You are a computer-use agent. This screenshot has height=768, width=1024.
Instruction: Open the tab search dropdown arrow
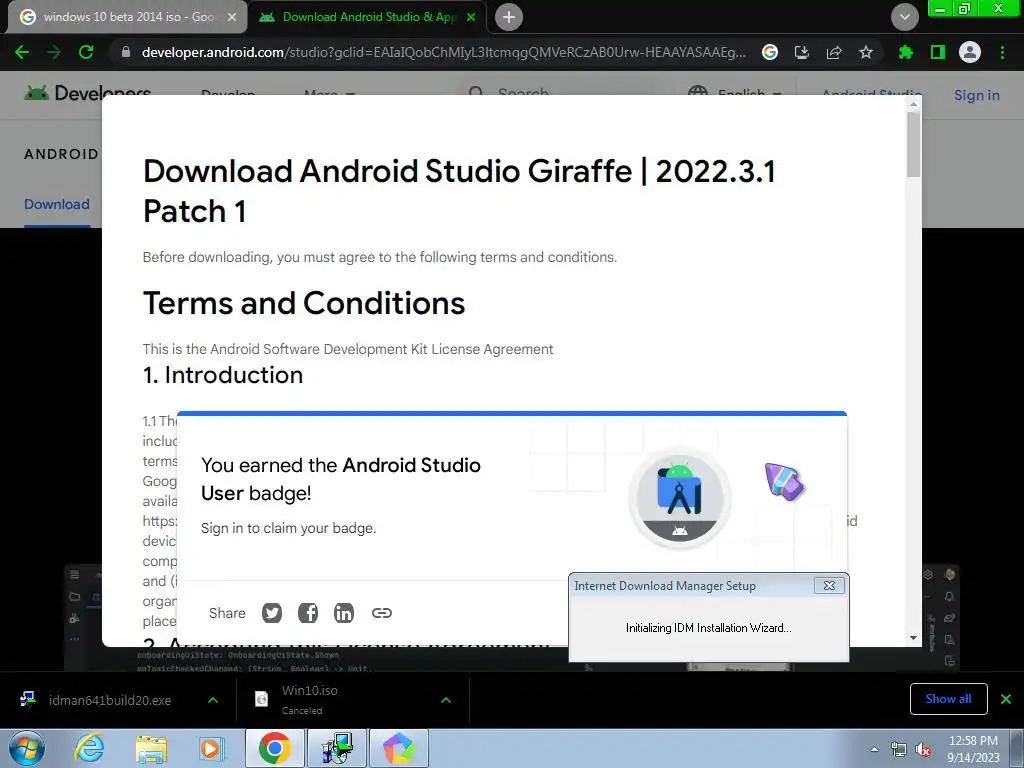tap(904, 17)
